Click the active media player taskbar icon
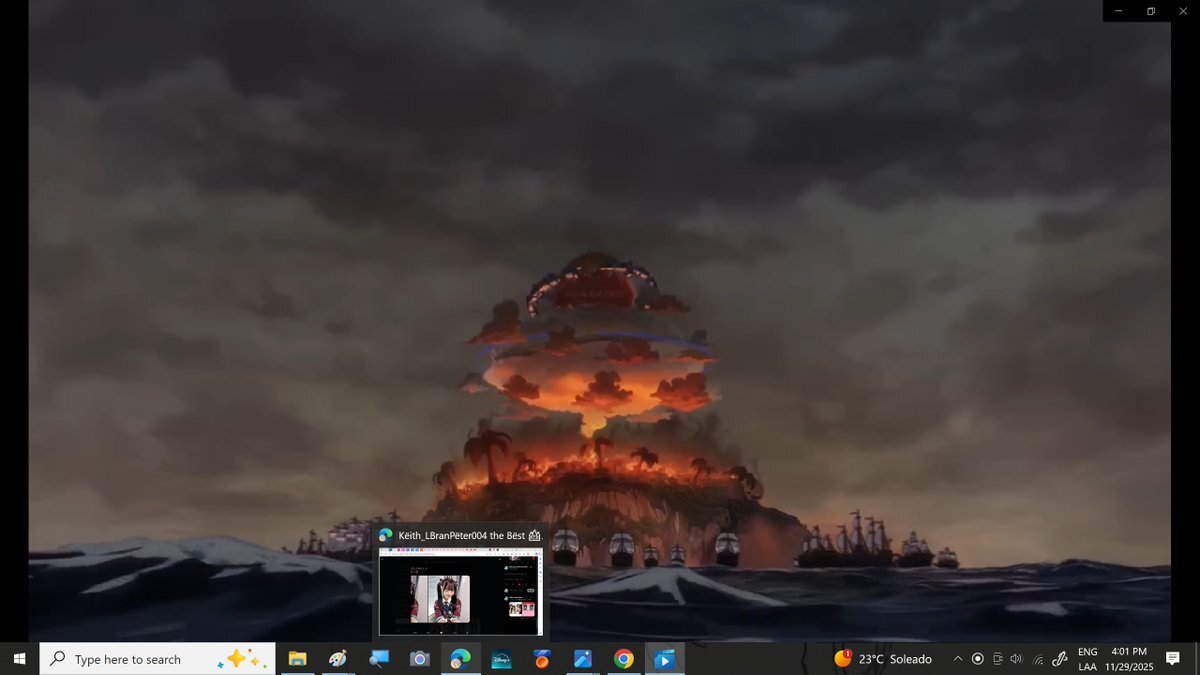Image resolution: width=1200 pixels, height=675 pixels. [664, 659]
